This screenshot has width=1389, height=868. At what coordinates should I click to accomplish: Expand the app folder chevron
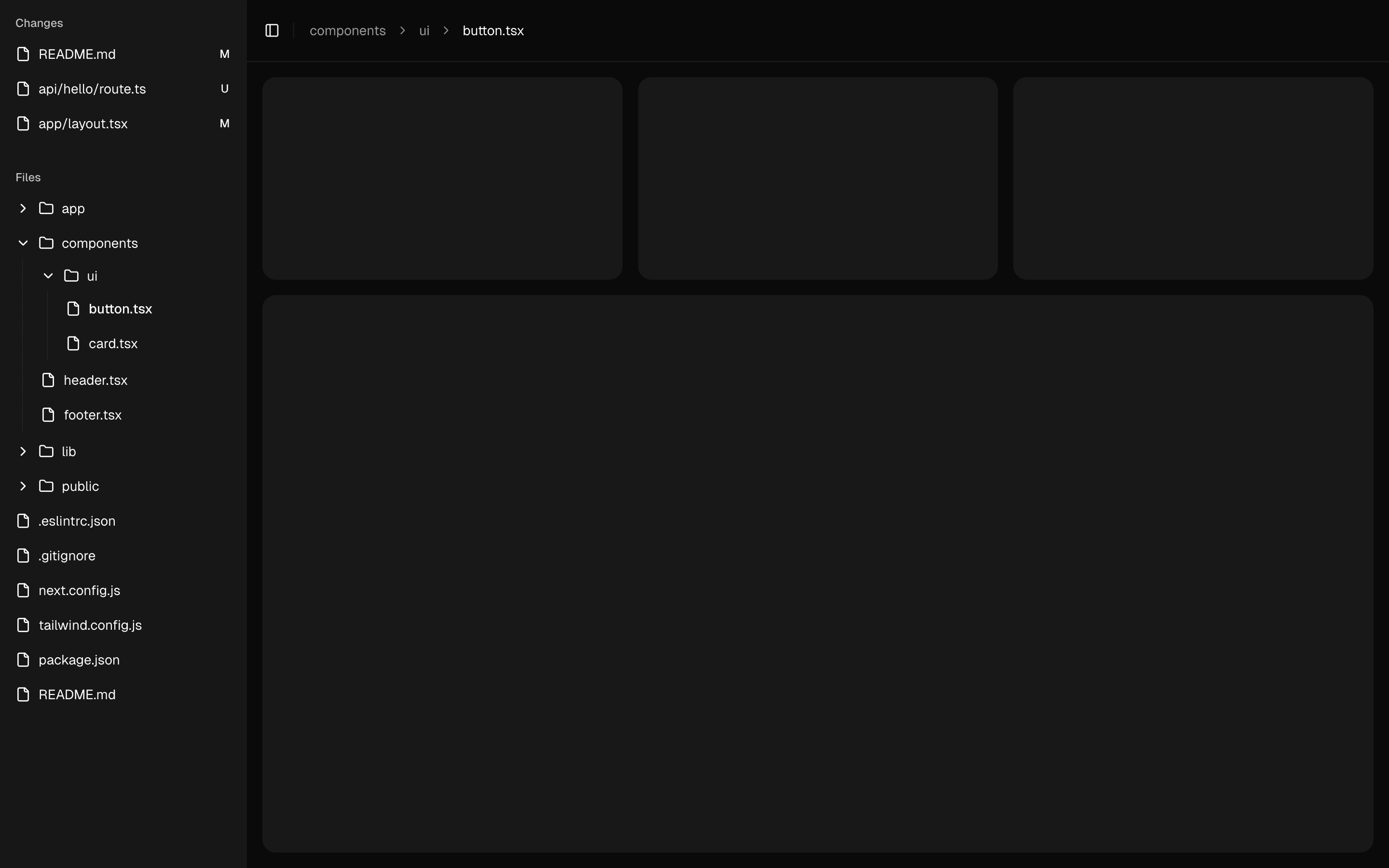click(23, 208)
